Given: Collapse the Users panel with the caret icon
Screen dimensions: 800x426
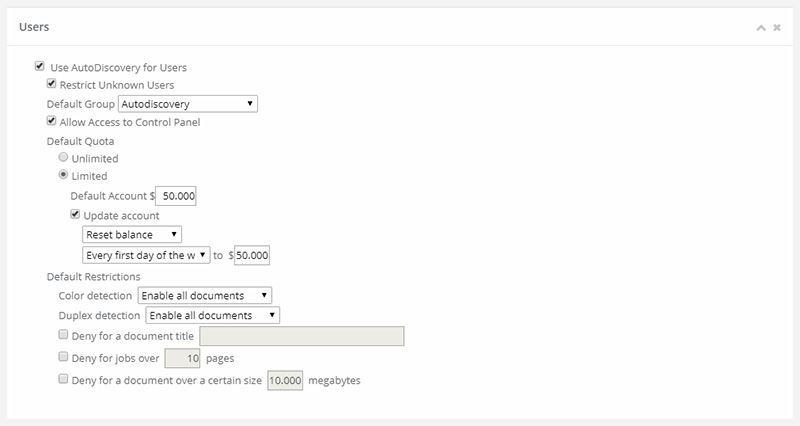Looking at the screenshot, I should tap(763, 28).
